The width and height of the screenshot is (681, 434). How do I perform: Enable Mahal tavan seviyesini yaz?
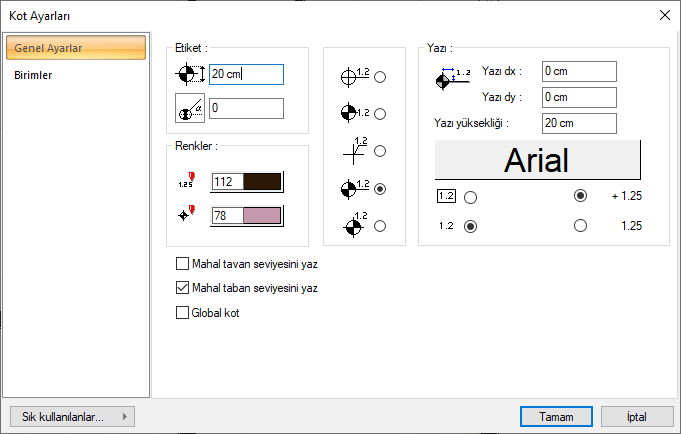(182, 265)
